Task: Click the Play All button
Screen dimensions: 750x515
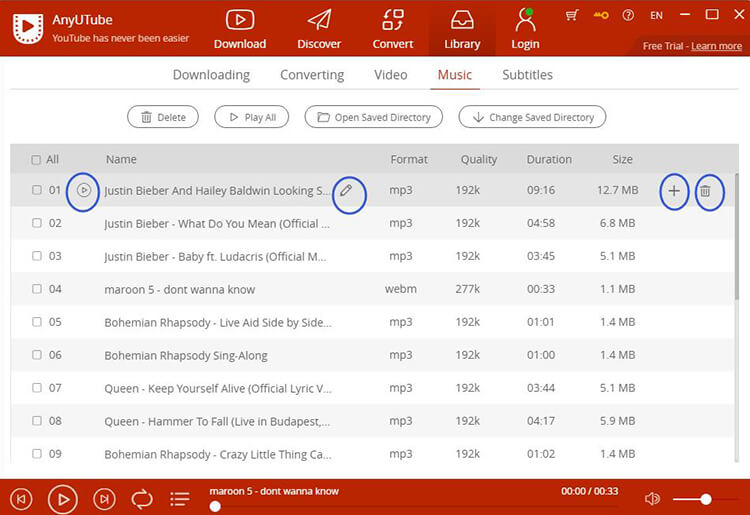Action: coord(252,117)
